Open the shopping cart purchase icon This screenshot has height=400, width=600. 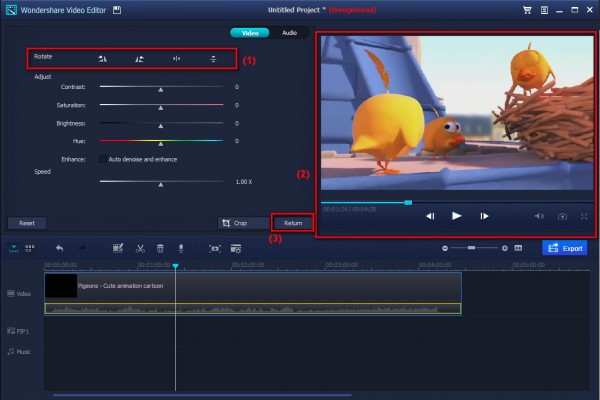coord(527,10)
